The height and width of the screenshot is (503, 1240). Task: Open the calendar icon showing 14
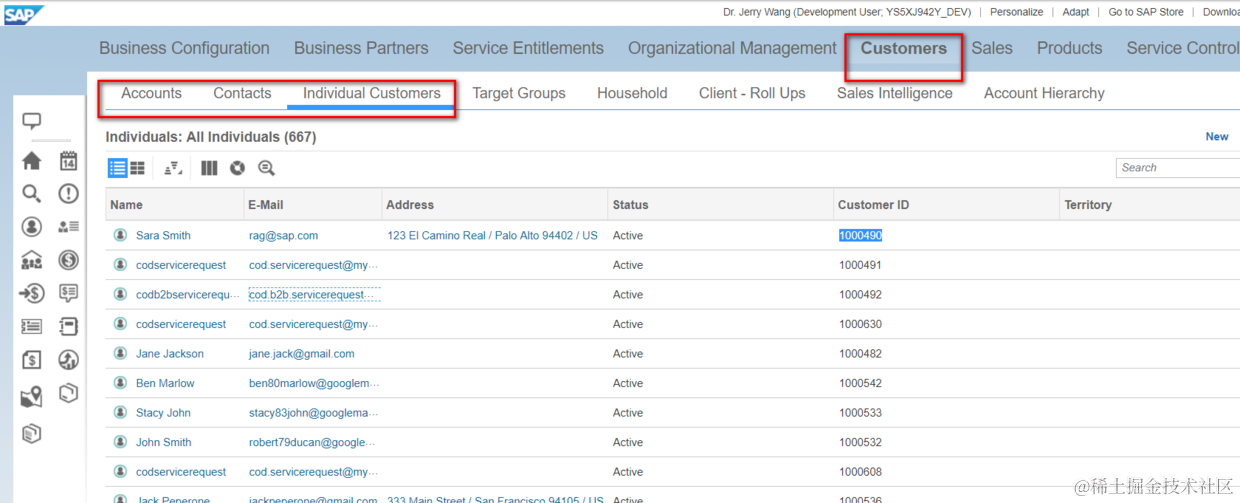(x=68, y=161)
